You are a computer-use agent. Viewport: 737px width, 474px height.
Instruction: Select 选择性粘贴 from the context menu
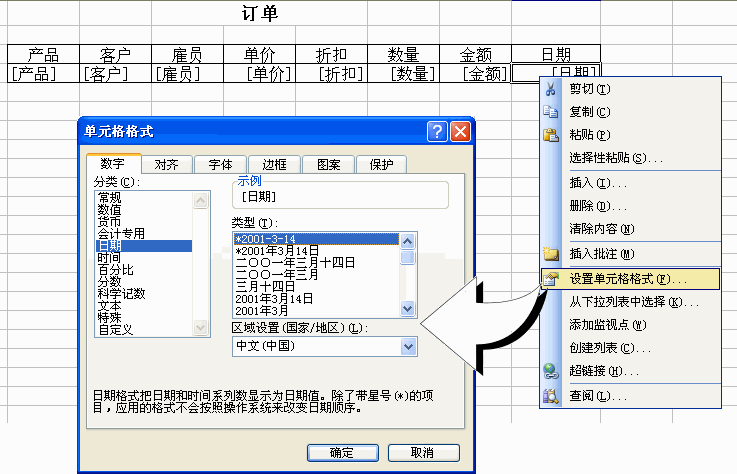(x=616, y=158)
